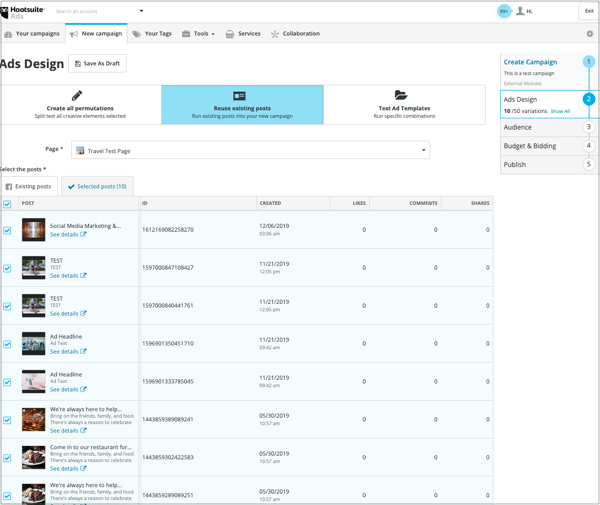The height and width of the screenshot is (505, 600).
Task: Open the user profile icon
Action: [520, 11]
